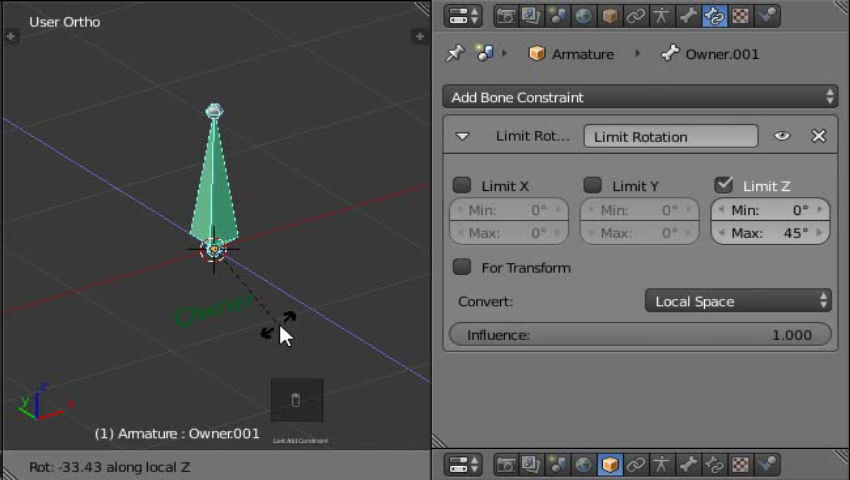The width and height of the screenshot is (850, 480).
Task: Open Bone tab in top properties header
Action: pos(688,16)
